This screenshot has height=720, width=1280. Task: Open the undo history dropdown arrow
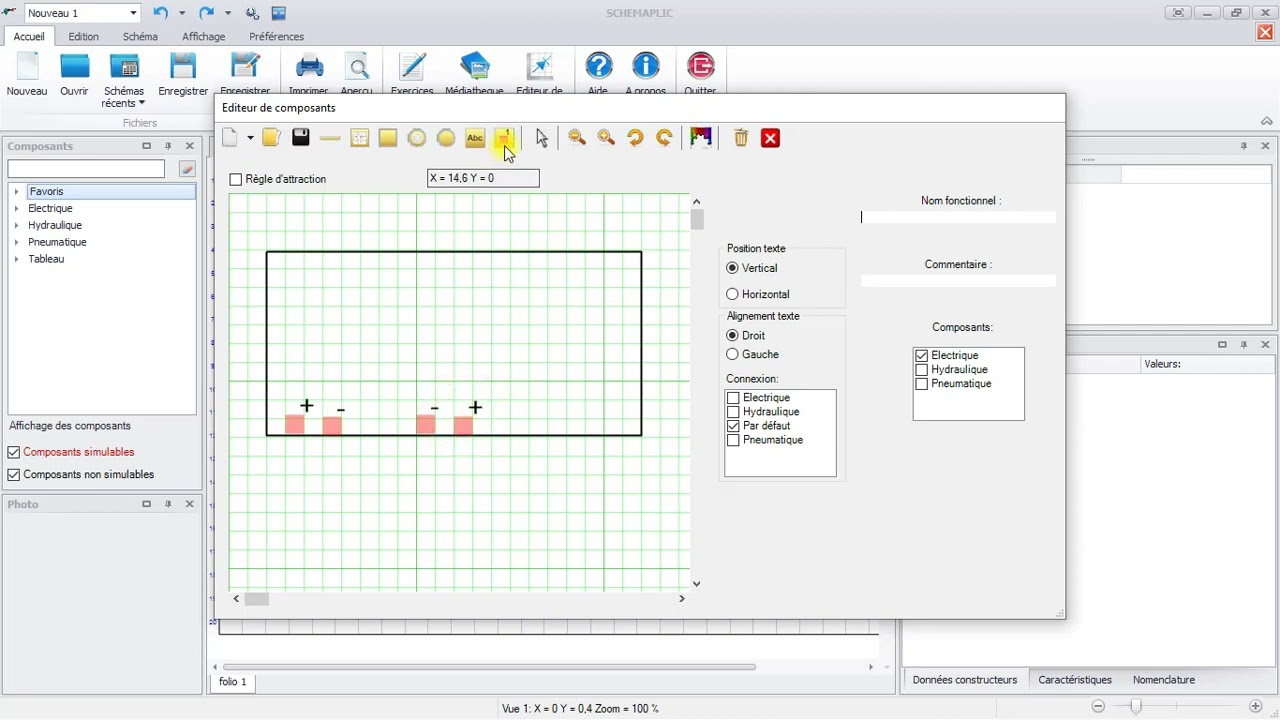coord(182,13)
